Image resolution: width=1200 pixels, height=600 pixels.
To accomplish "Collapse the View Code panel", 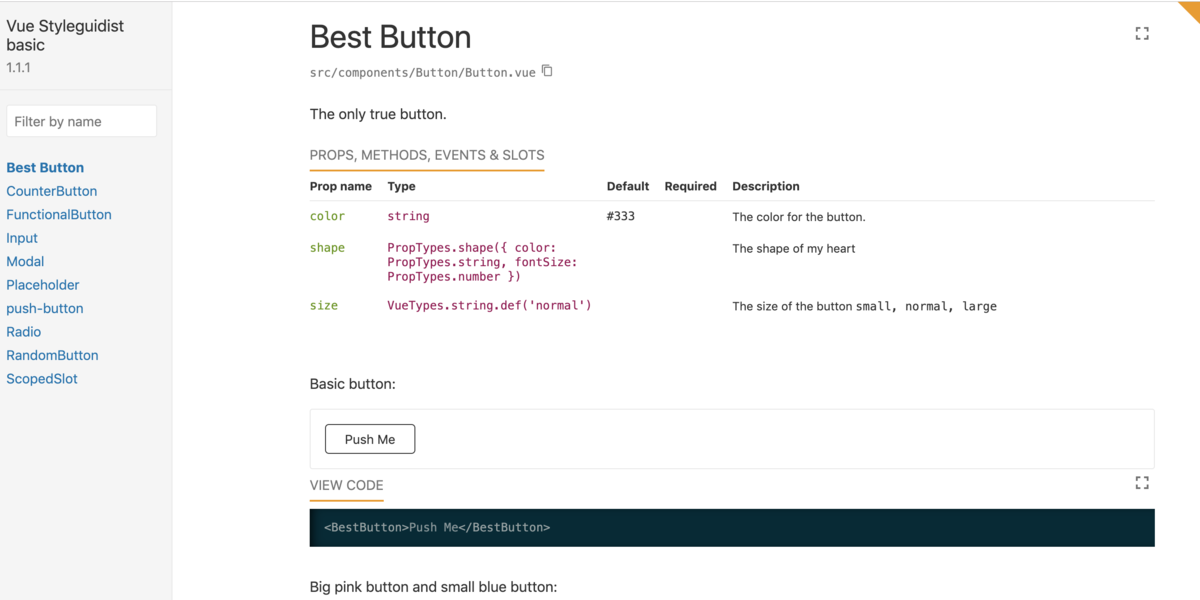I will [x=346, y=486].
